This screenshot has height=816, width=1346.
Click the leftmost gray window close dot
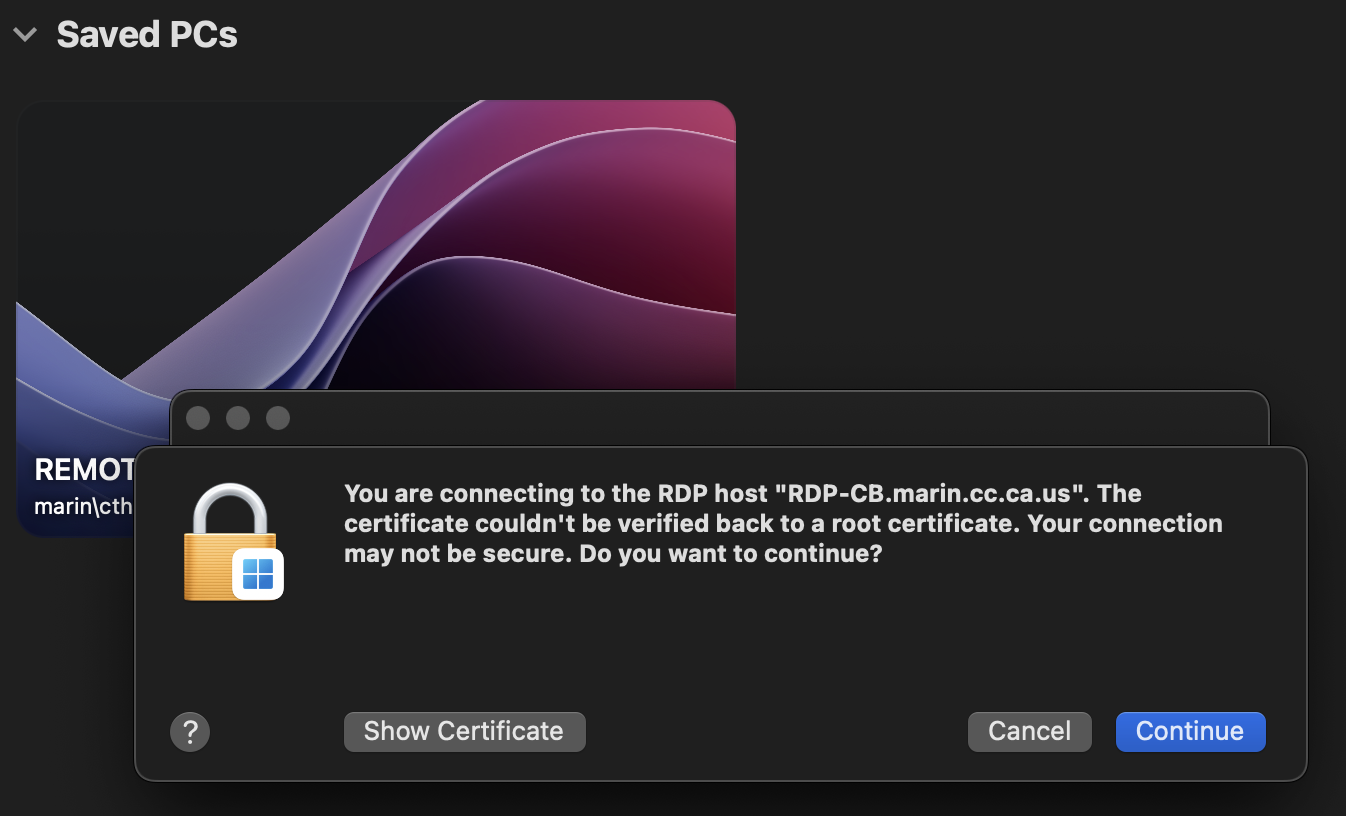click(x=198, y=418)
